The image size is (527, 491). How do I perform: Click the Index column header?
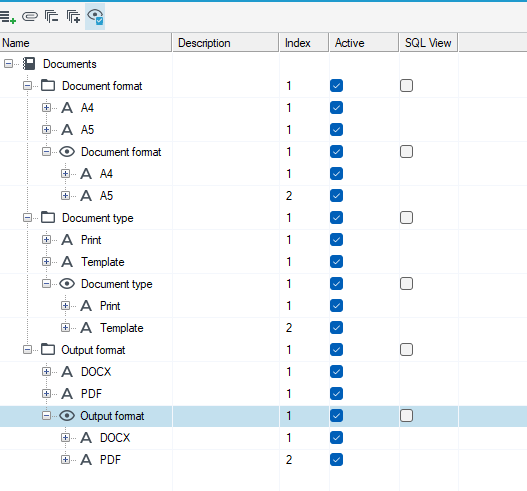pyautogui.click(x=304, y=43)
